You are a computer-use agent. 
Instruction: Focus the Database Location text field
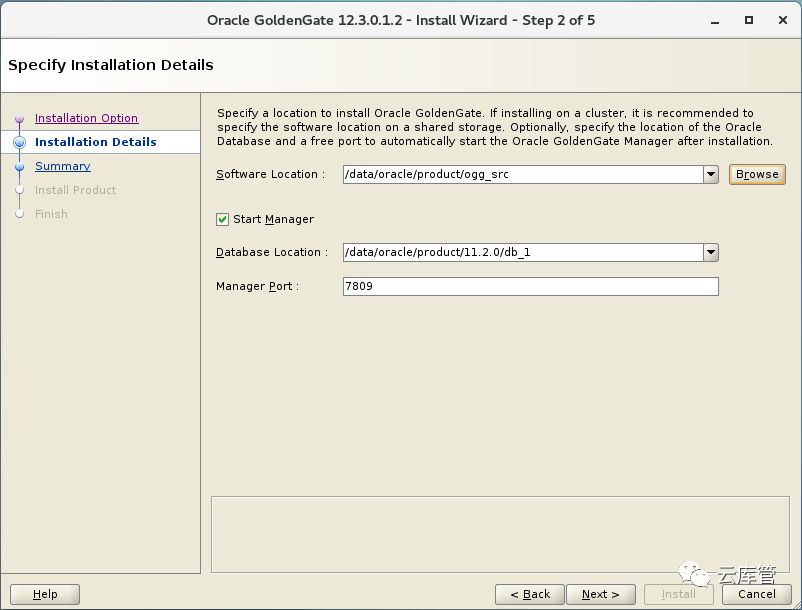tap(523, 253)
